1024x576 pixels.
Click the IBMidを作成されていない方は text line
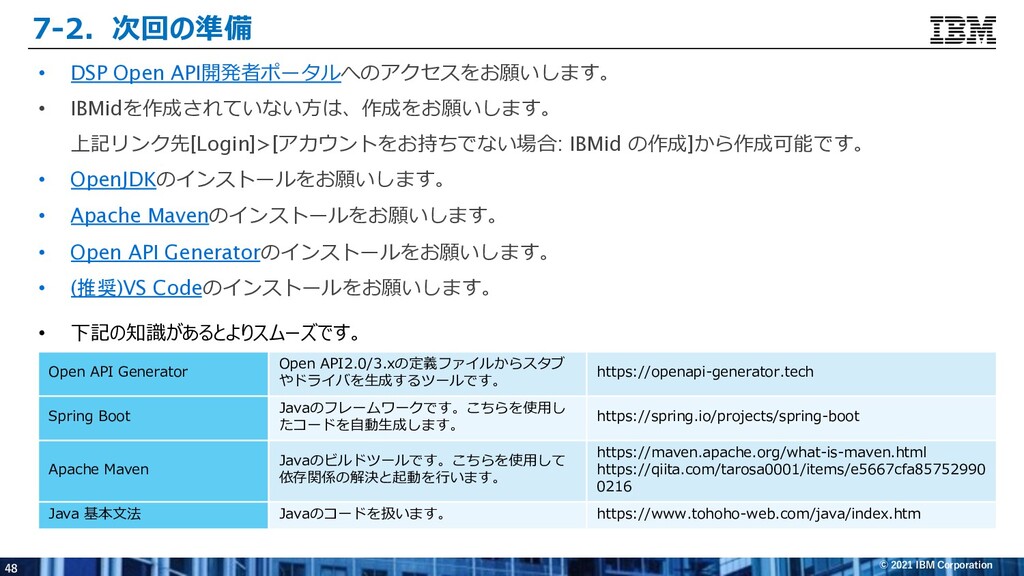click(x=312, y=108)
